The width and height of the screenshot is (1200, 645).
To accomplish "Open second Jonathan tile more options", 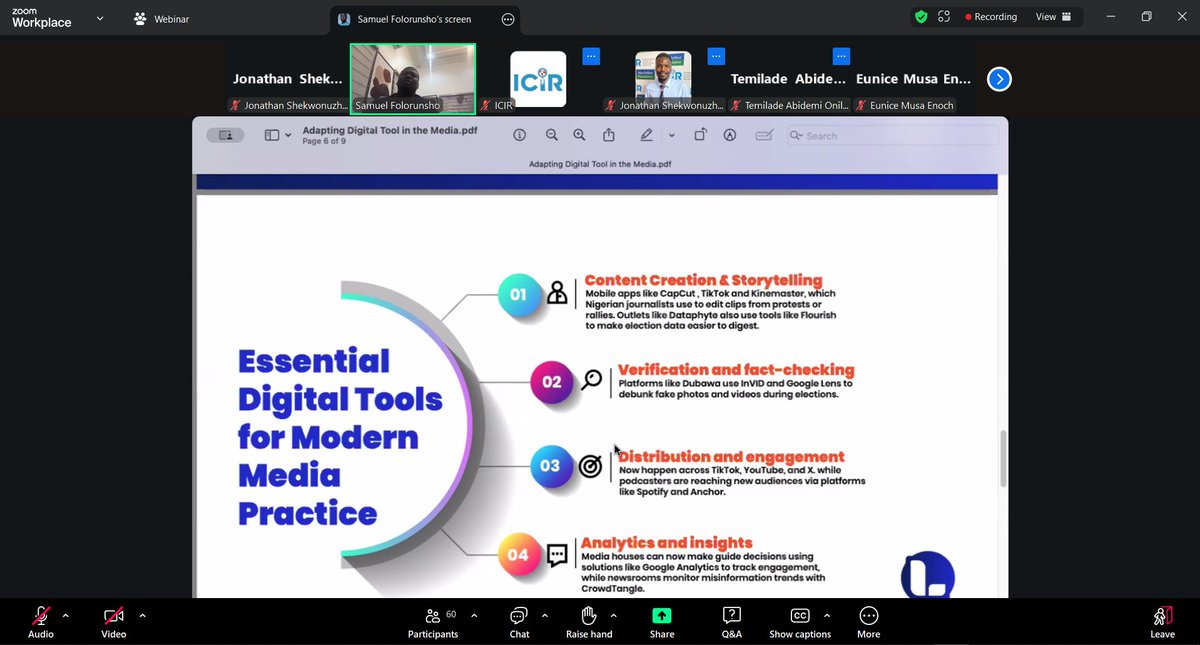I will [717, 56].
